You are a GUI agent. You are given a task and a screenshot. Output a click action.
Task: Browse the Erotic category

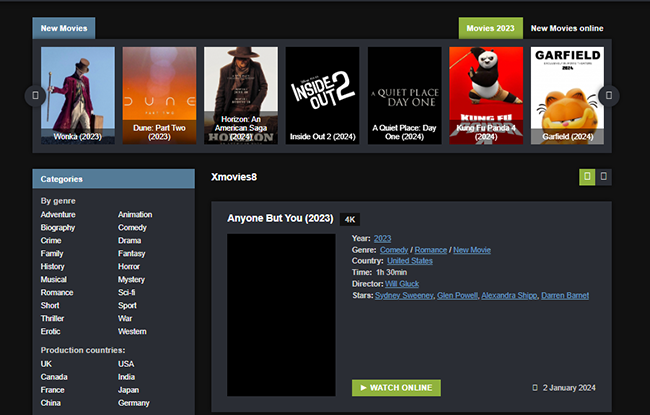click(x=51, y=331)
